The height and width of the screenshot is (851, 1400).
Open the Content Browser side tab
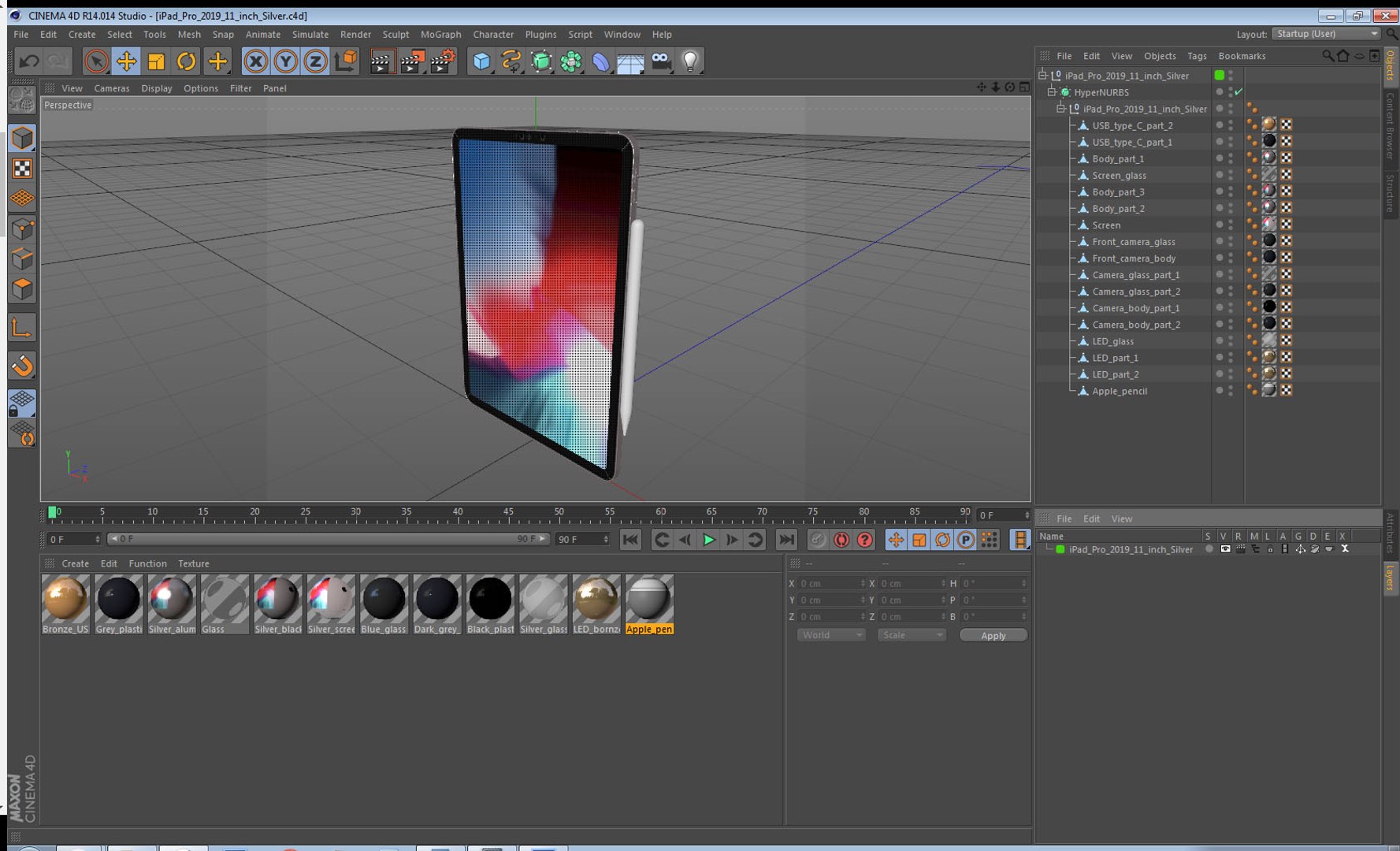tap(1391, 125)
